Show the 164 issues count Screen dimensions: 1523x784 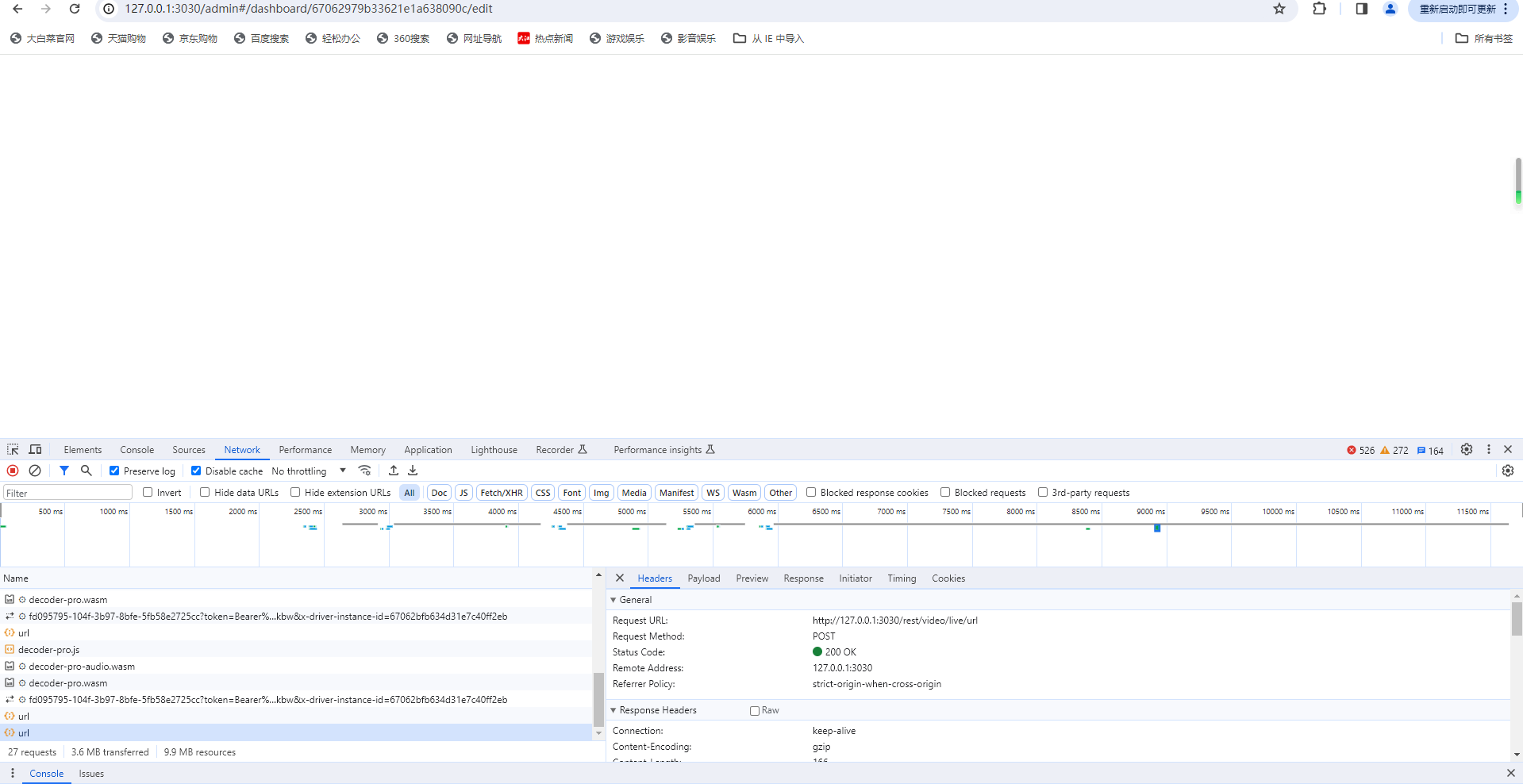click(x=1430, y=450)
